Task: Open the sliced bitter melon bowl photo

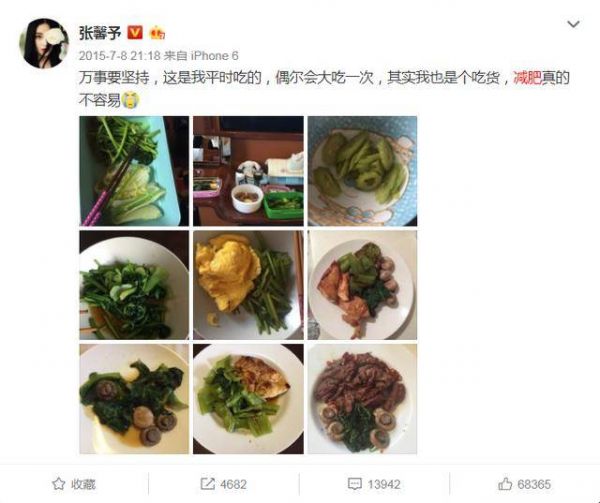Action: 362,171
